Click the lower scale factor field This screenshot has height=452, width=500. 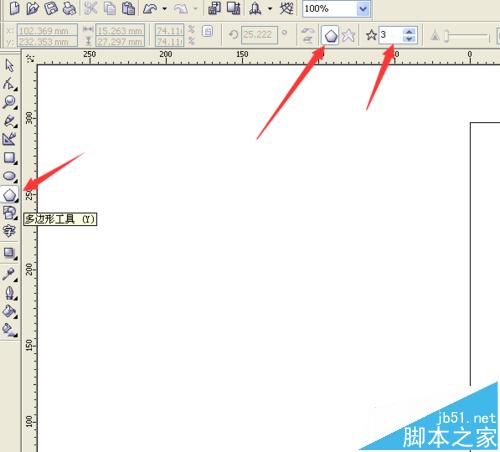[x=170, y=42]
